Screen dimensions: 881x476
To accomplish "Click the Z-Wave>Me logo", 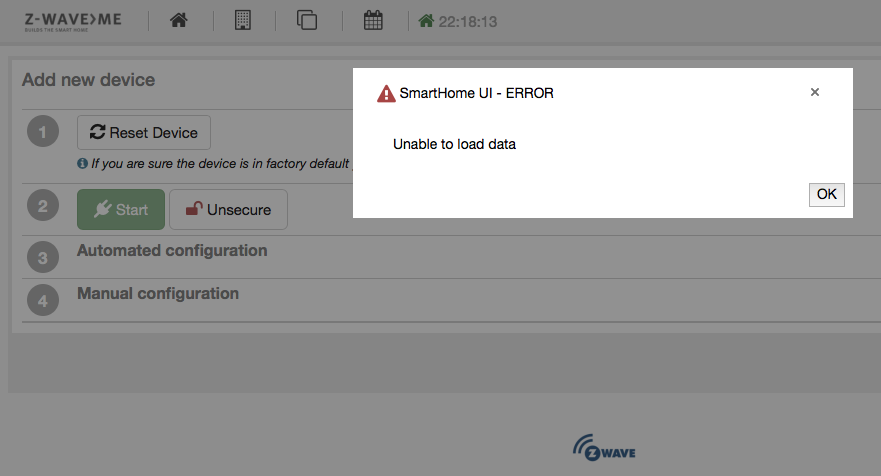I will tap(73, 21).
